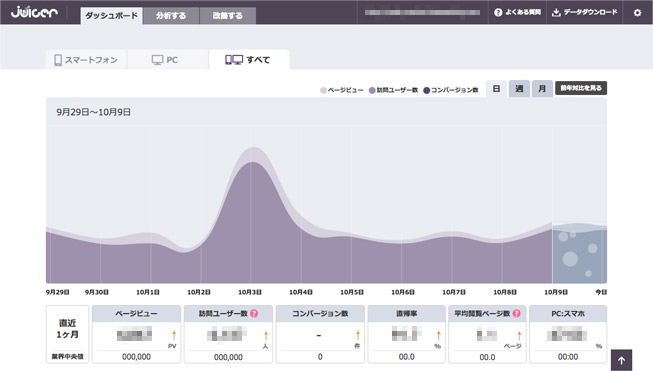Click the 前年対比を見る button

(x=581, y=88)
